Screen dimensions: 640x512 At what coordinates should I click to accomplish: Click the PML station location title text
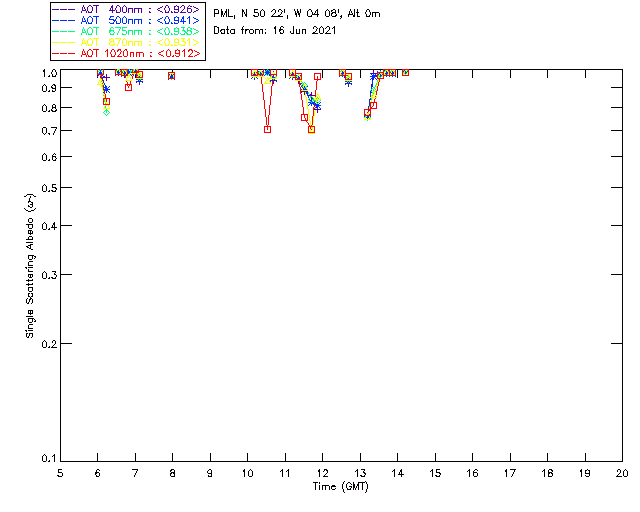tap(297, 14)
